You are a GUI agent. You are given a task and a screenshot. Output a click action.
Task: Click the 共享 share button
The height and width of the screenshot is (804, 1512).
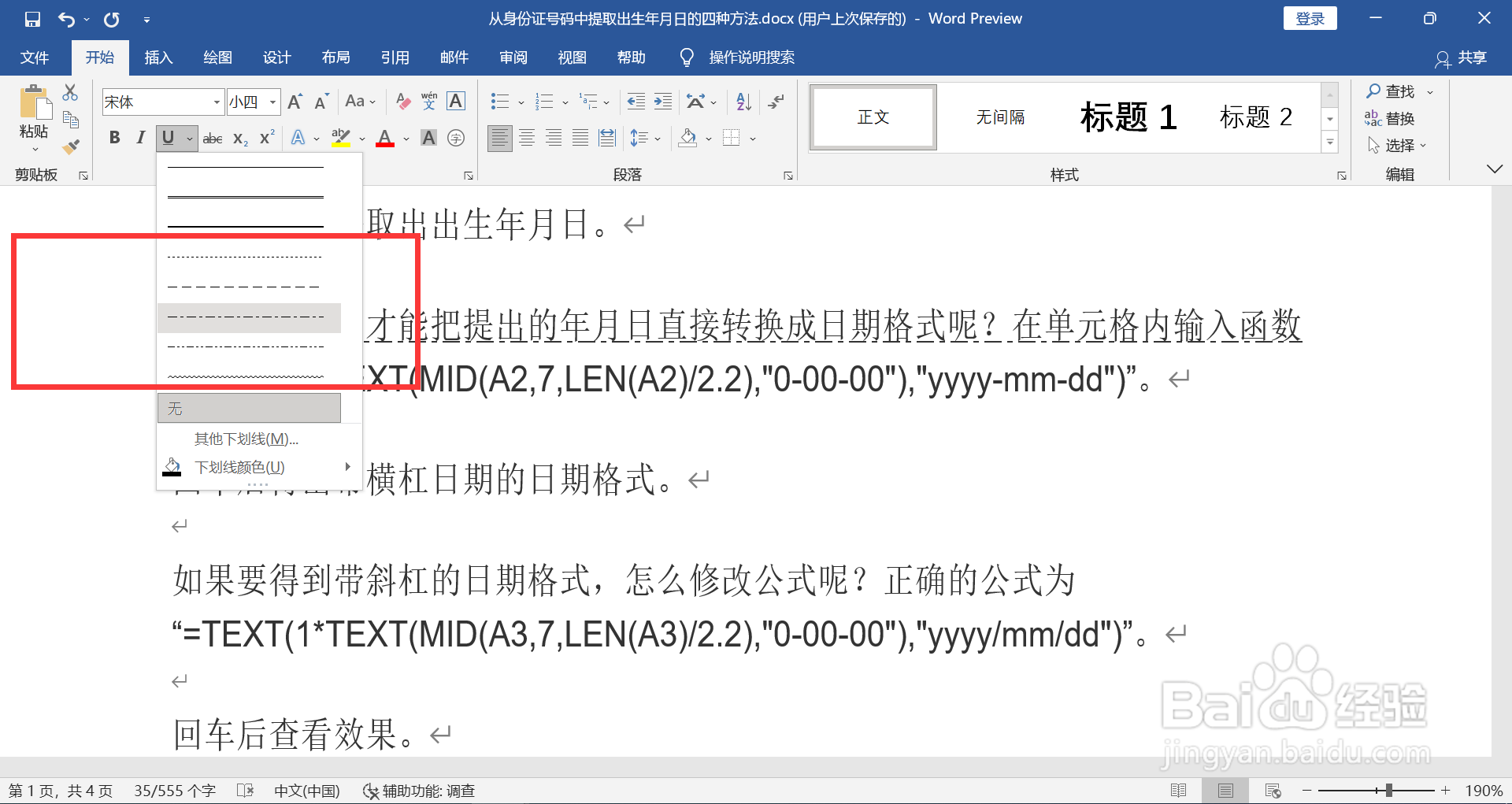tap(1461, 57)
